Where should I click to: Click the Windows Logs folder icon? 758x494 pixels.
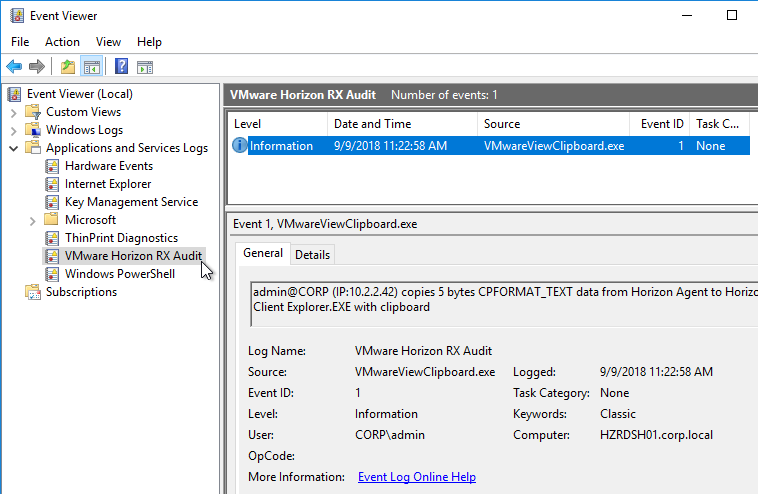pyautogui.click(x=33, y=130)
